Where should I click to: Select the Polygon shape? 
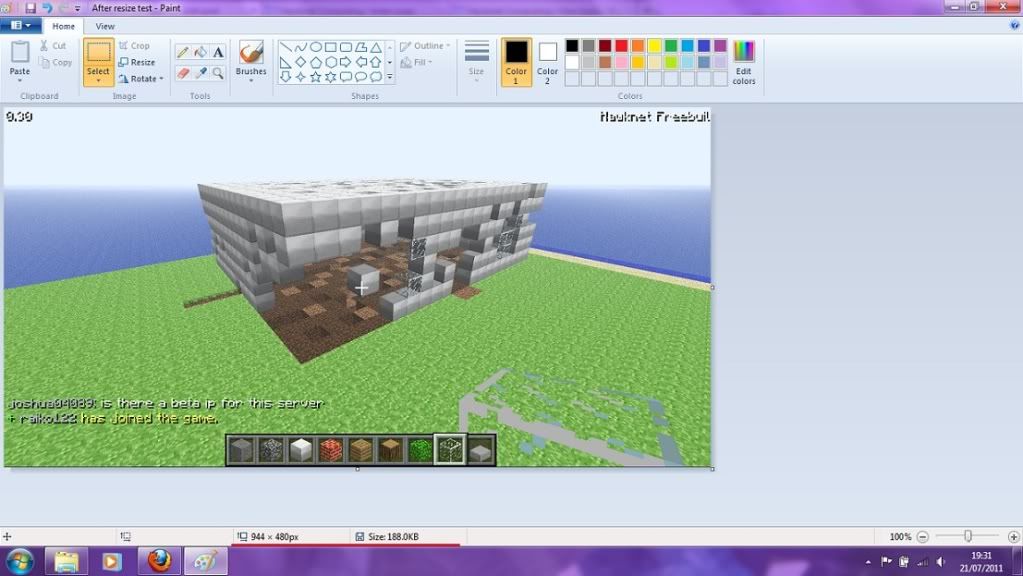tap(361, 47)
